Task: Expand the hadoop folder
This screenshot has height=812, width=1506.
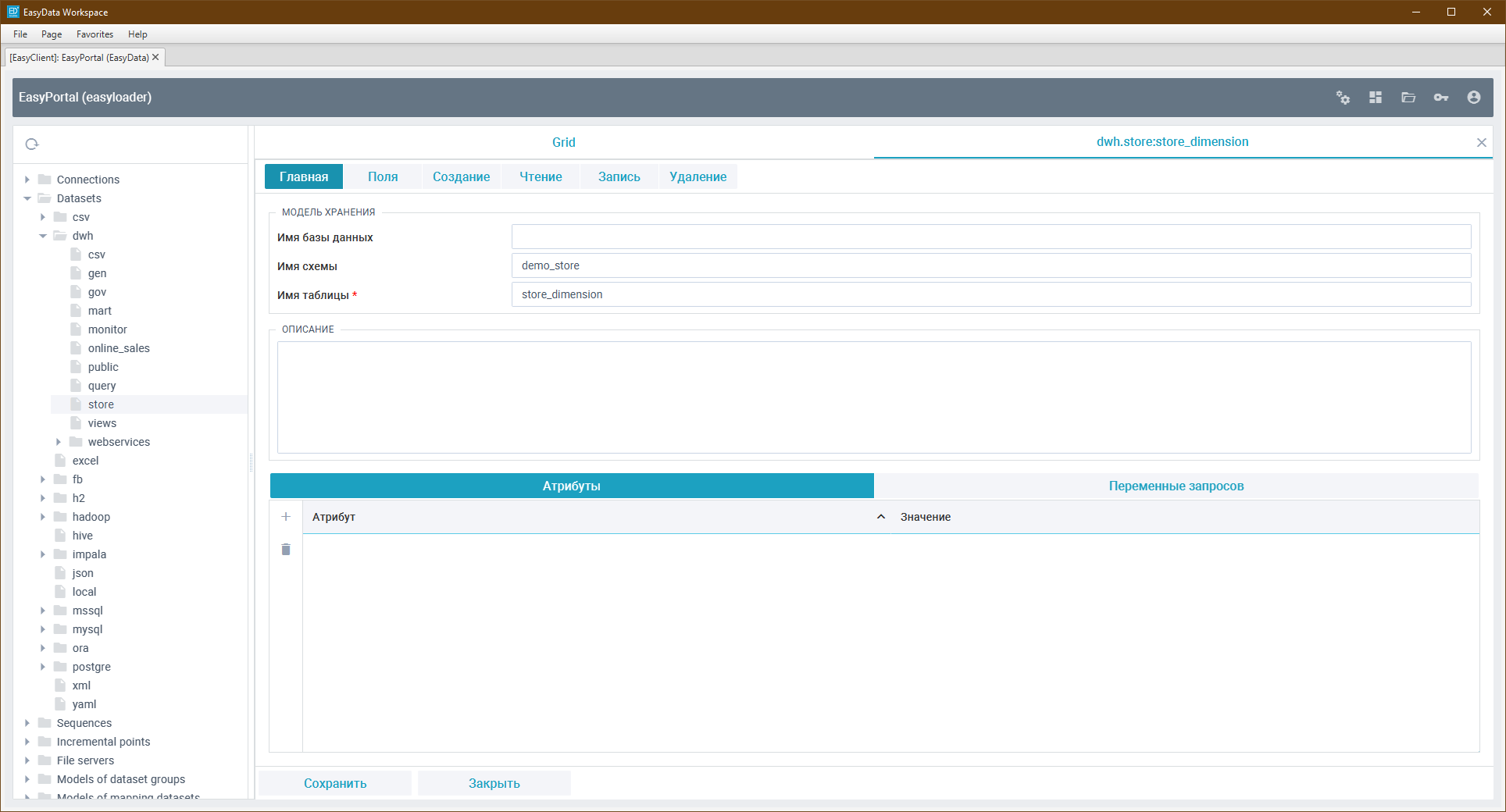Action: pyautogui.click(x=43, y=517)
